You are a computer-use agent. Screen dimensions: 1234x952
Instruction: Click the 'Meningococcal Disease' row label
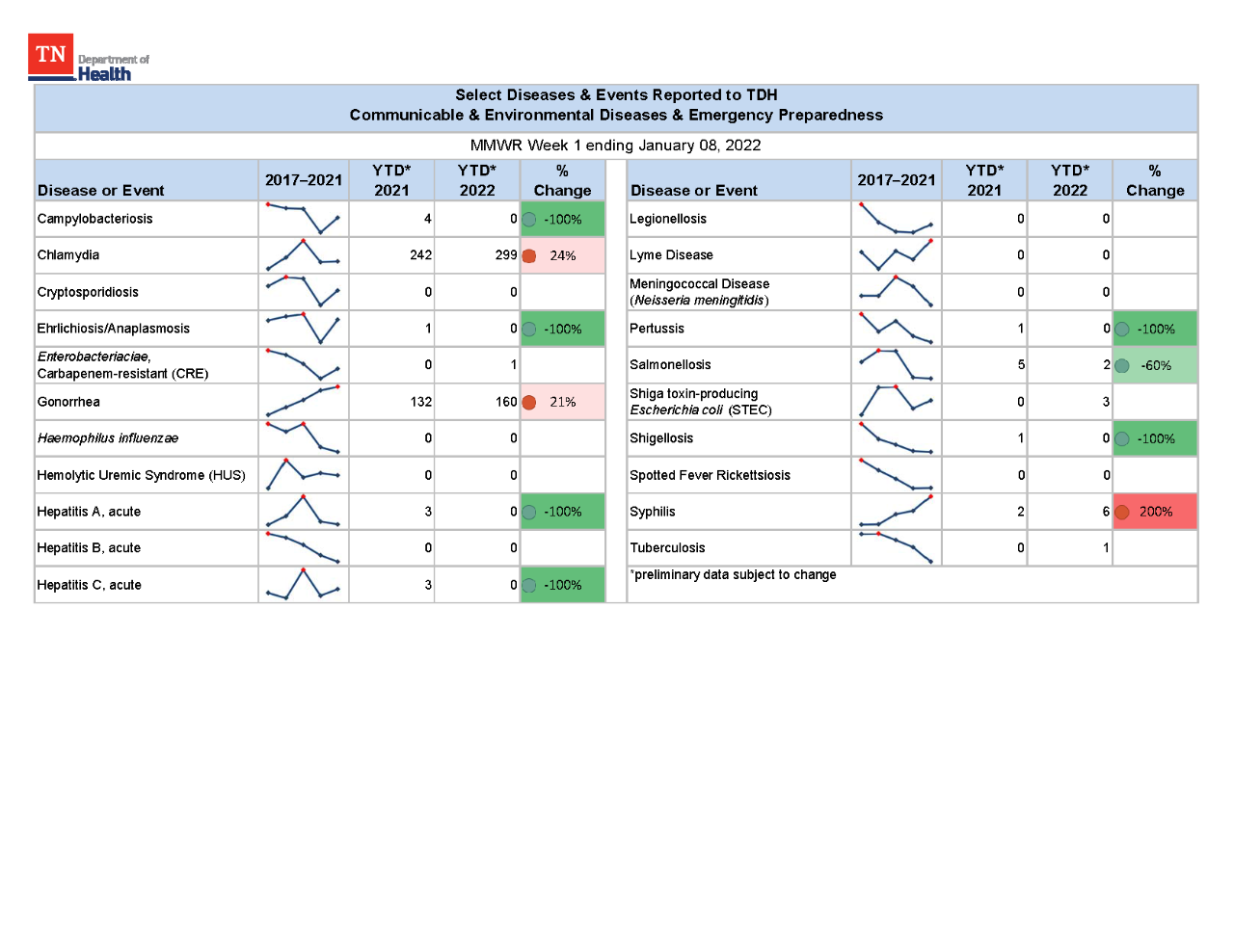coord(700,284)
